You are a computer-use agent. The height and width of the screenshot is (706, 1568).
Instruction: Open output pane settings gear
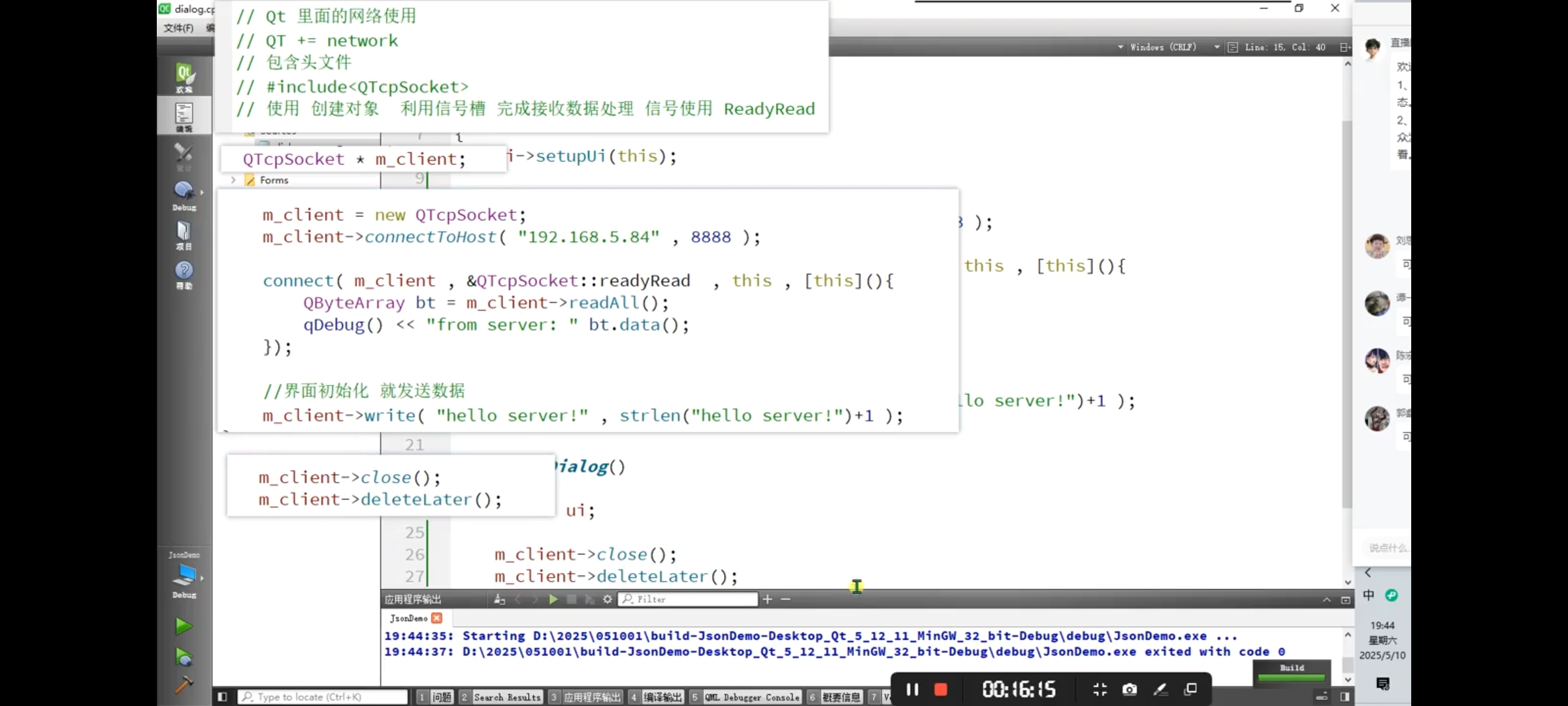tap(608, 599)
